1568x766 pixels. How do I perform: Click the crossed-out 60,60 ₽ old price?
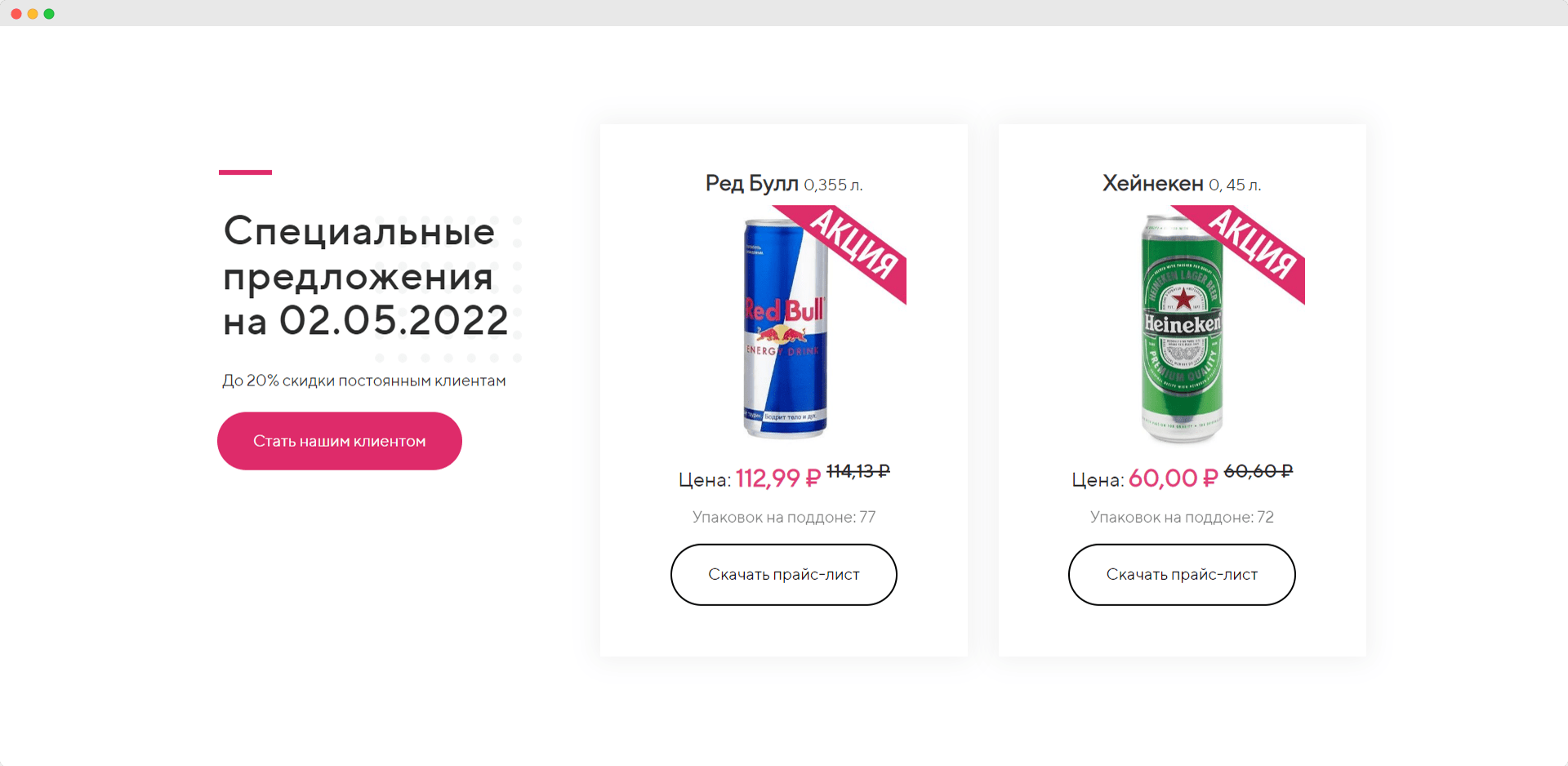click(x=1258, y=471)
